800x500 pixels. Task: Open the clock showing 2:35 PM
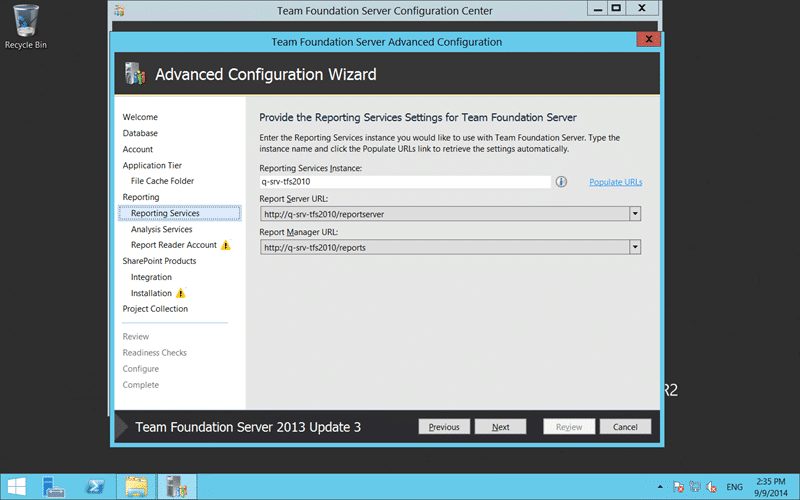coord(771,487)
